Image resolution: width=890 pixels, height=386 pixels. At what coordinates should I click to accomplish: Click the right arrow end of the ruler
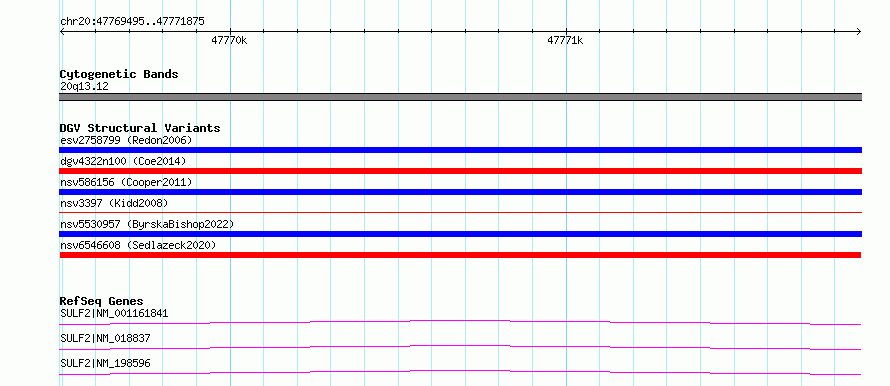click(859, 31)
